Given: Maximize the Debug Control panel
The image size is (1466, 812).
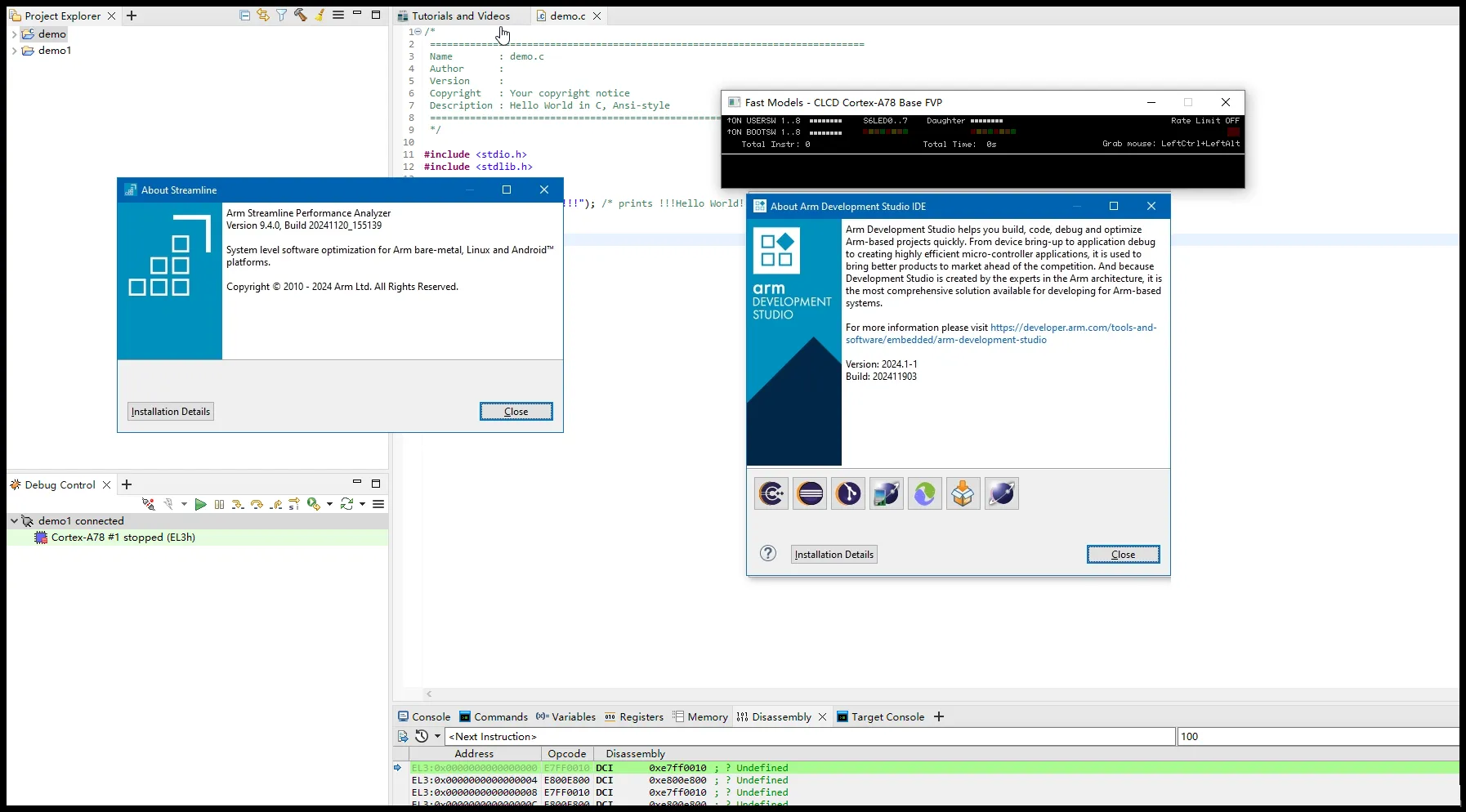Looking at the screenshot, I should [x=376, y=484].
